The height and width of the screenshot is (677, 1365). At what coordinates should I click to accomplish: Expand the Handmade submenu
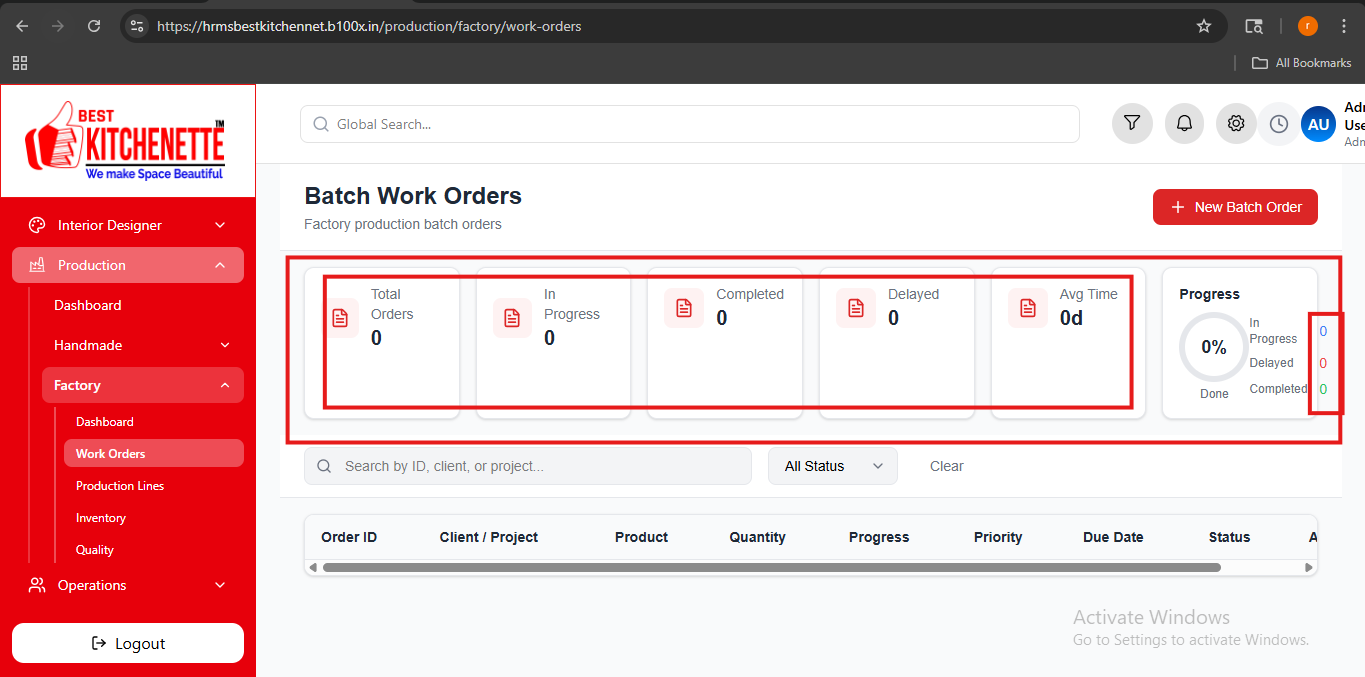click(x=143, y=345)
